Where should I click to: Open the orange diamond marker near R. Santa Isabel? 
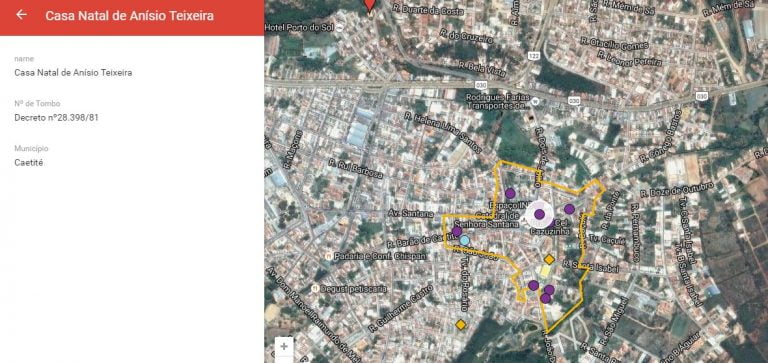pyautogui.click(x=550, y=259)
